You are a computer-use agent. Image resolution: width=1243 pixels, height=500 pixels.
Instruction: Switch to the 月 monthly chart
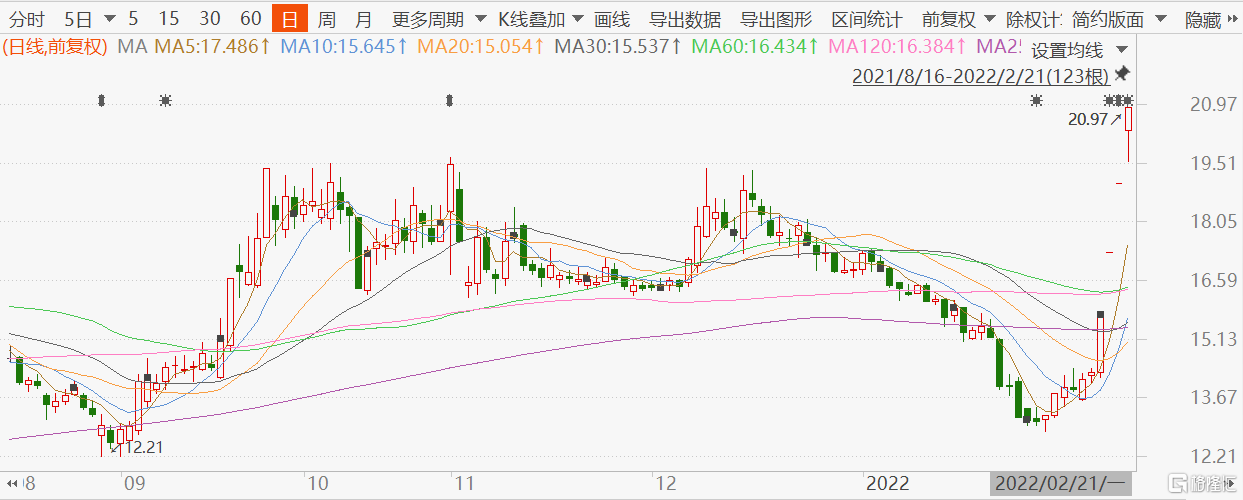pos(363,19)
